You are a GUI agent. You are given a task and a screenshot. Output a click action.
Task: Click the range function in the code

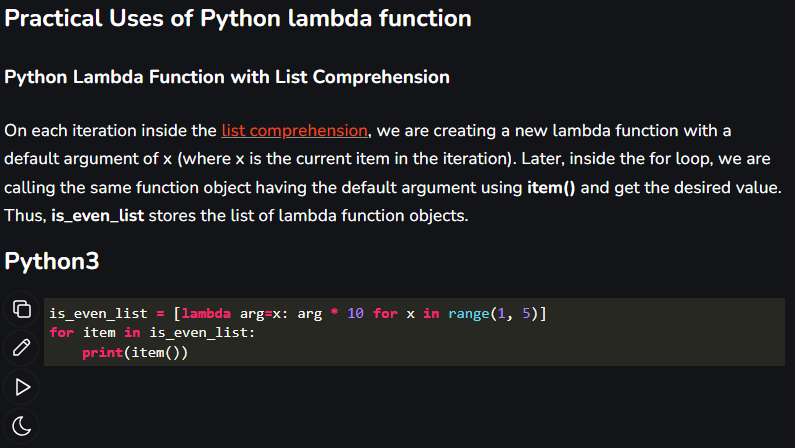click(x=468, y=314)
